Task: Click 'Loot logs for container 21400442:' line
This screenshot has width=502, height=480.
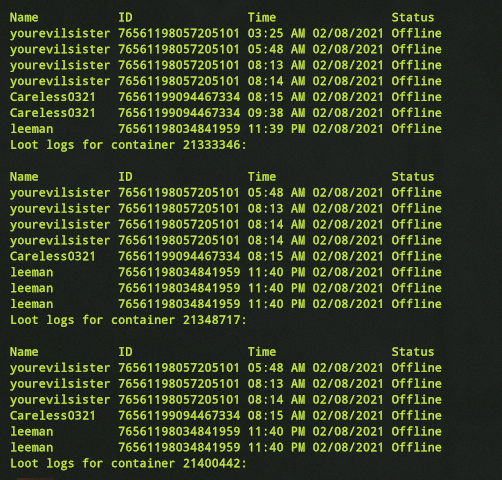Action: click(128, 463)
